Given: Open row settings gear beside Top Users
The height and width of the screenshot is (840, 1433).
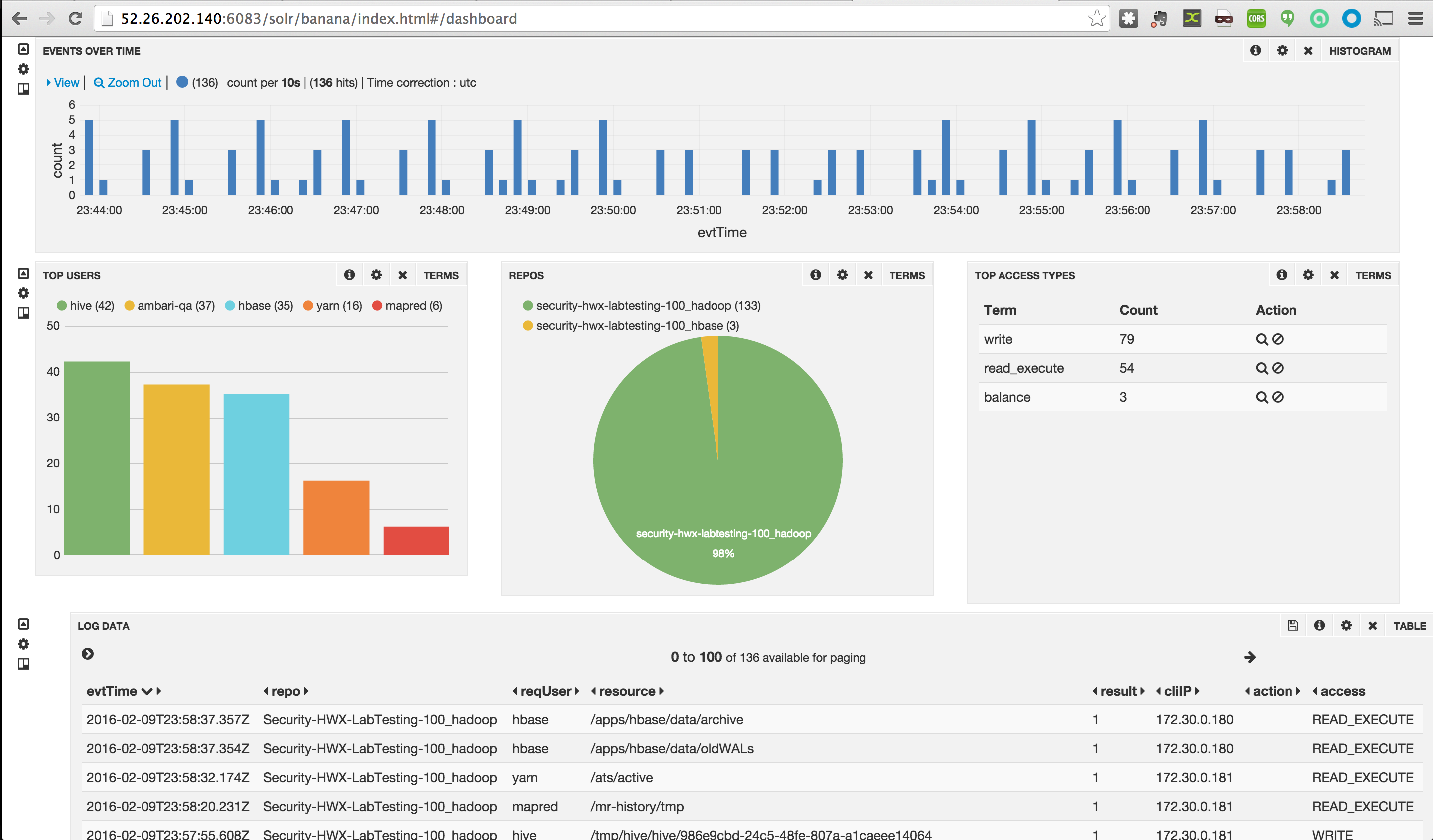Looking at the screenshot, I should click(x=23, y=293).
